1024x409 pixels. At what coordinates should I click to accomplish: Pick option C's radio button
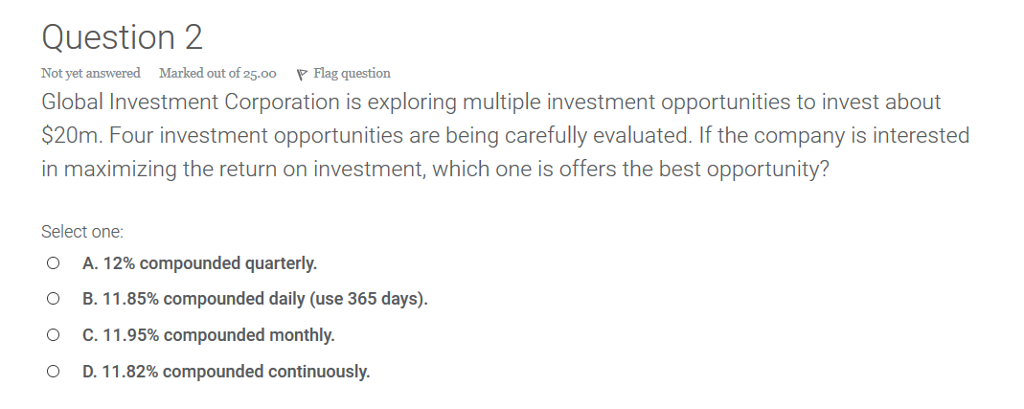click(53, 335)
